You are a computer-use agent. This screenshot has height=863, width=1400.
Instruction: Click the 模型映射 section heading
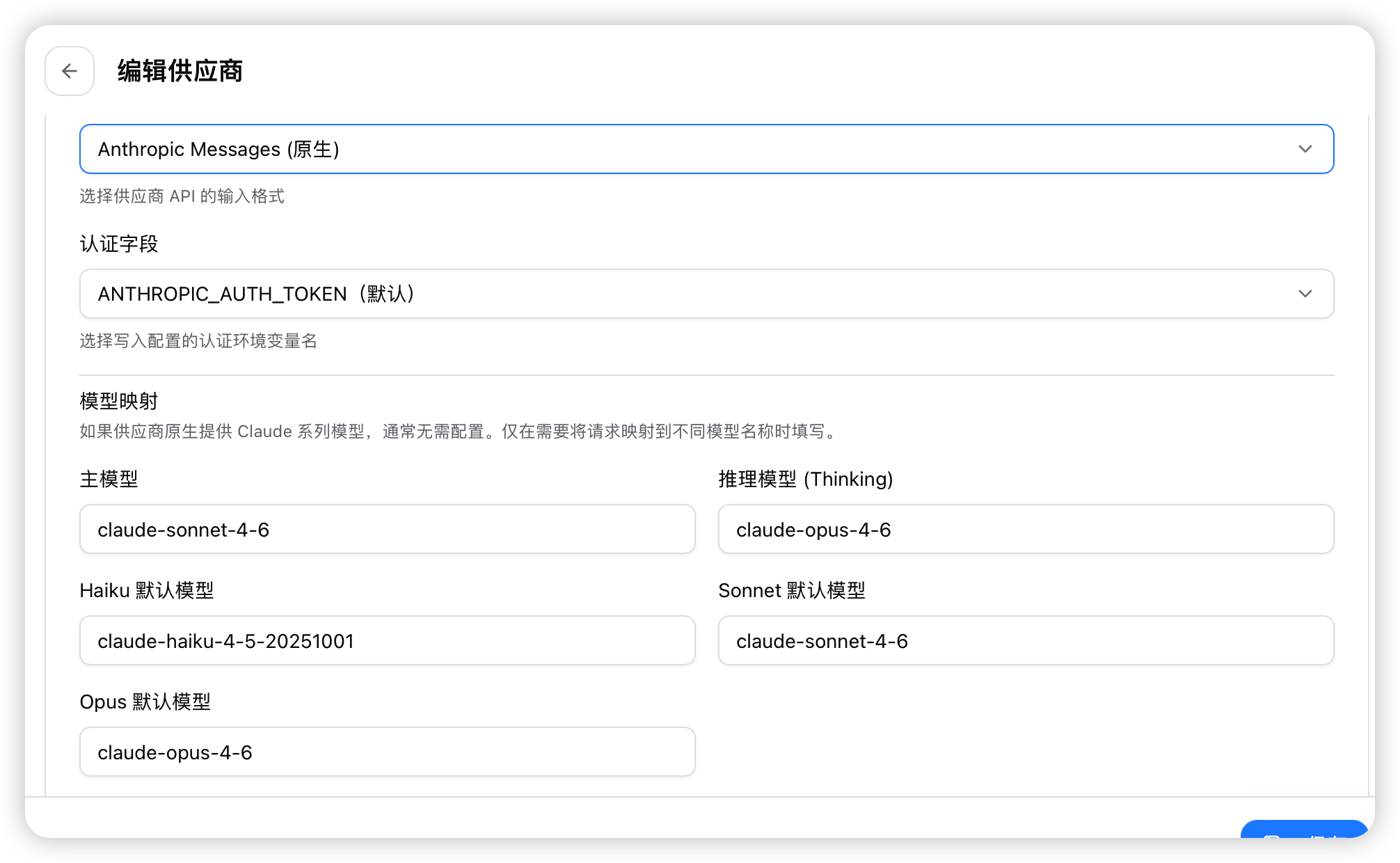tap(119, 401)
